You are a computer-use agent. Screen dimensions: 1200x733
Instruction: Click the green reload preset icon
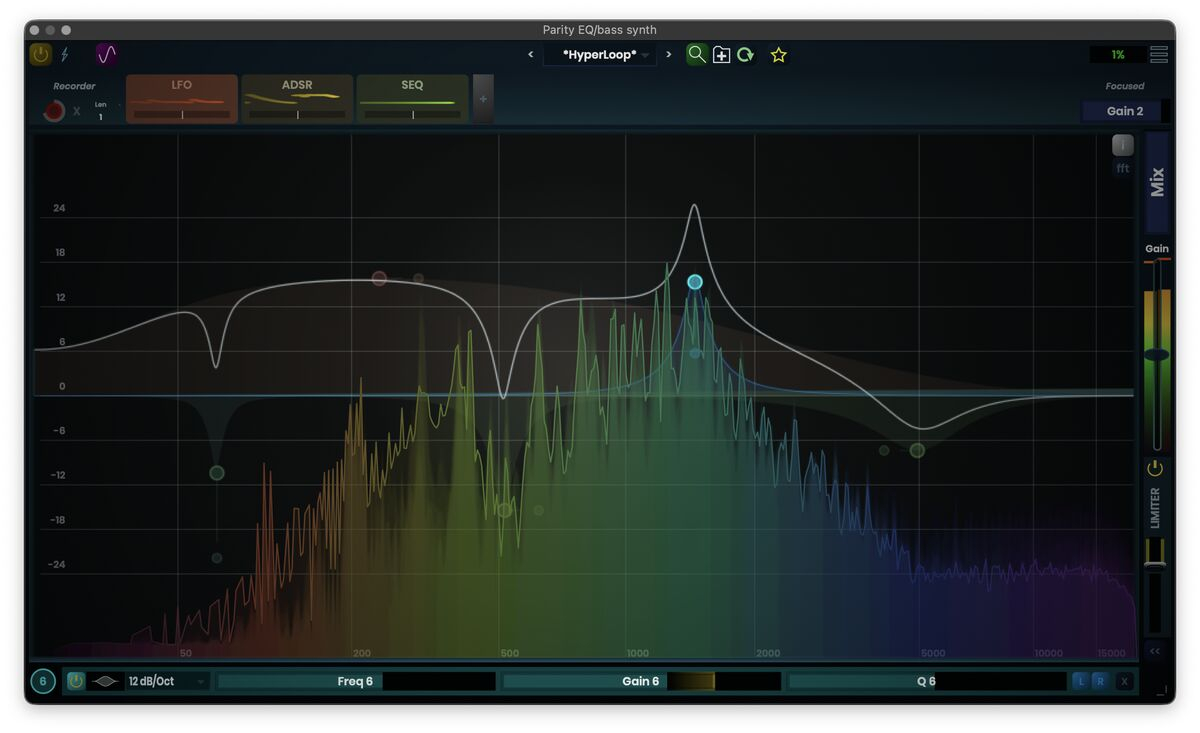pos(746,55)
